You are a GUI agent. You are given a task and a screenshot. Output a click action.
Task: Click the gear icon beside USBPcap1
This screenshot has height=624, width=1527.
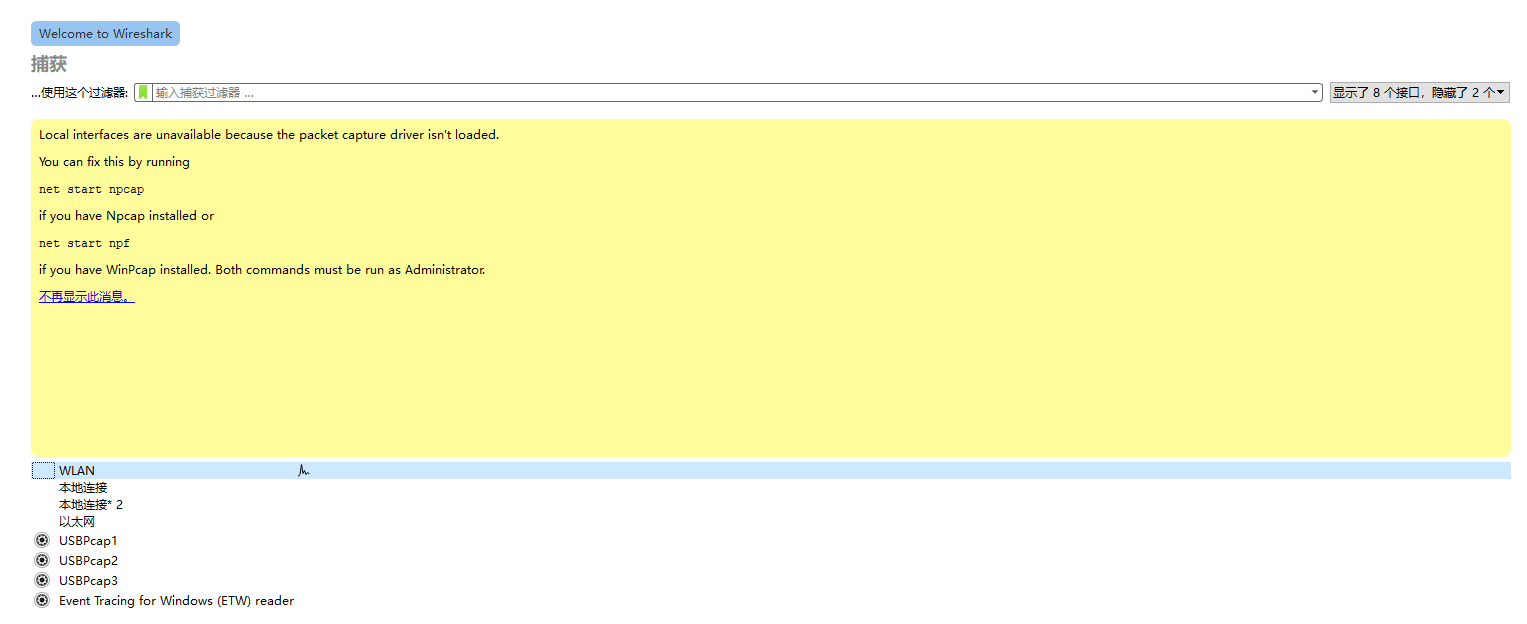(42, 540)
